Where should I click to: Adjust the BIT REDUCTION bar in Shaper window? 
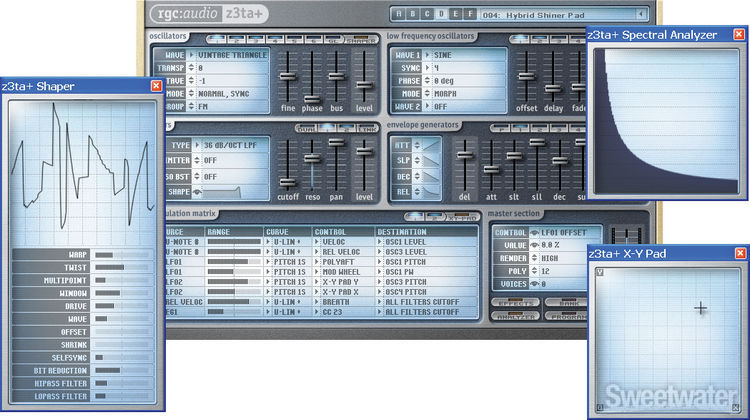point(123,371)
